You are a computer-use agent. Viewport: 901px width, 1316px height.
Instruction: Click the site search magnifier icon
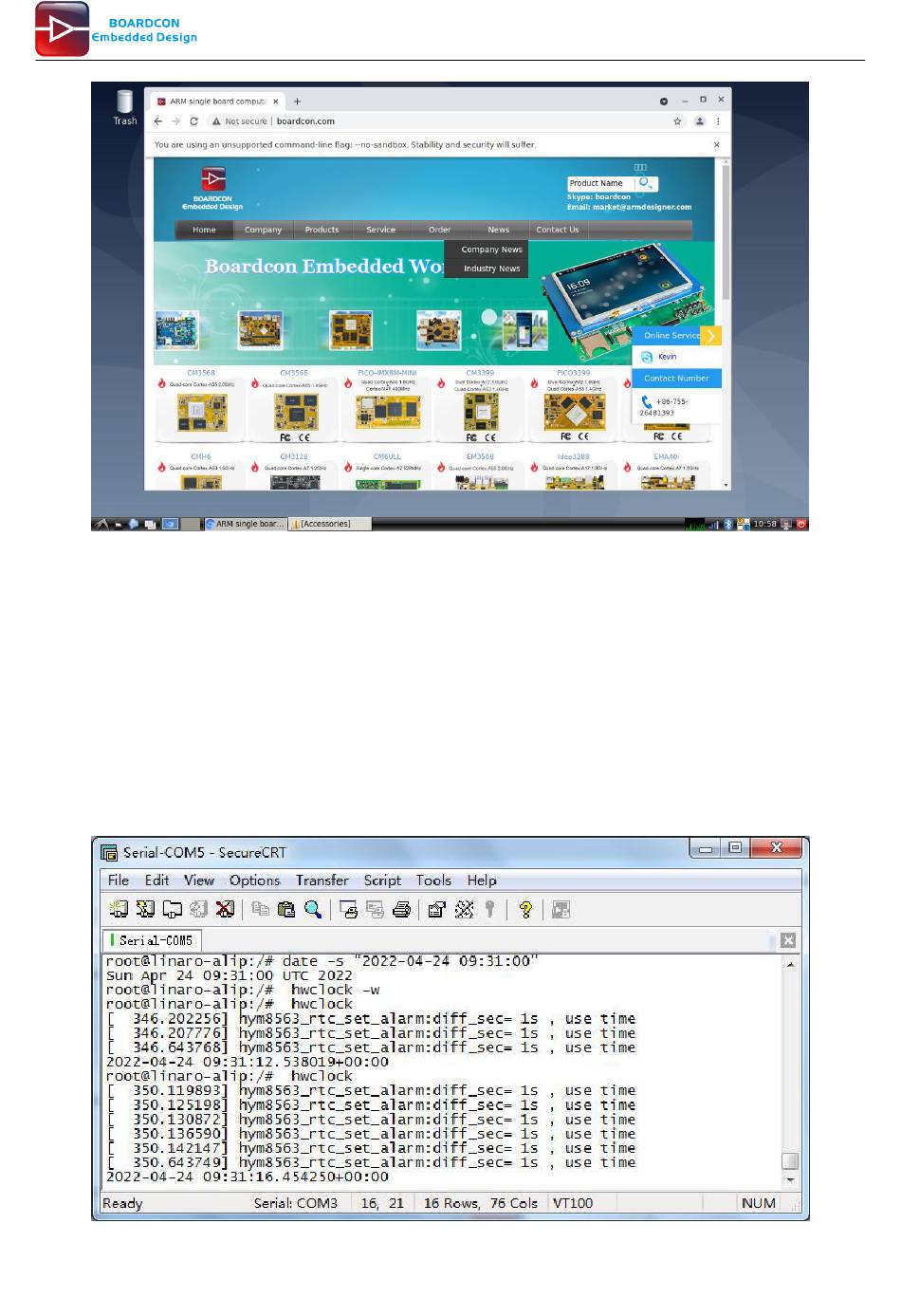pyautogui.click(x=645, y=183)
